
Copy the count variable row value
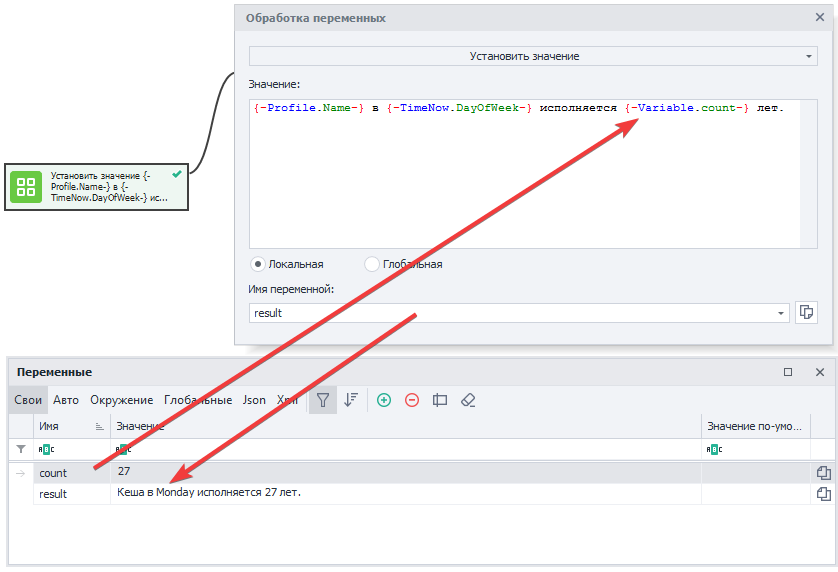[823, 473]
